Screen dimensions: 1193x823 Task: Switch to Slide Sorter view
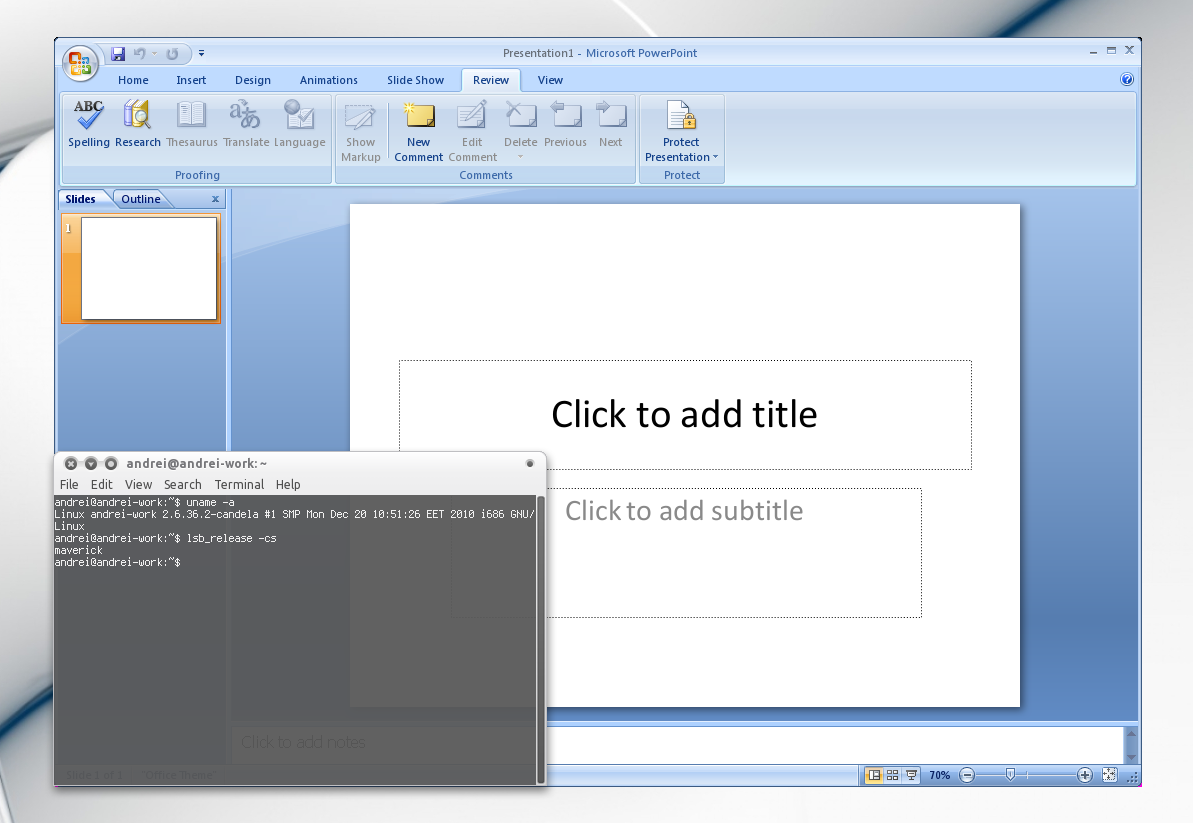coord(893,775)
